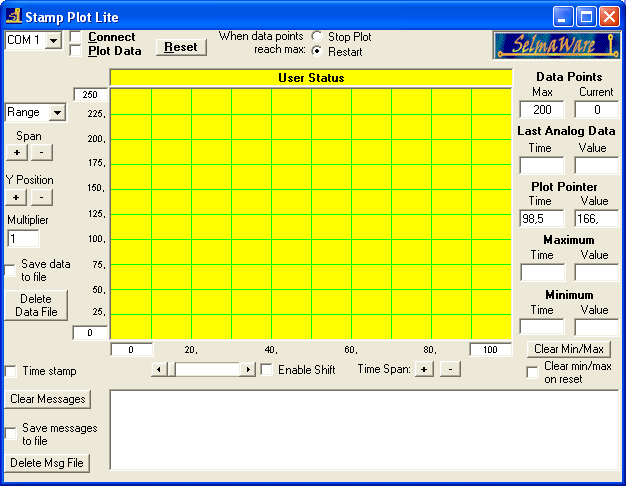
Task: Click the Plot Pointer Value field
Action: (x=597, y=218)
